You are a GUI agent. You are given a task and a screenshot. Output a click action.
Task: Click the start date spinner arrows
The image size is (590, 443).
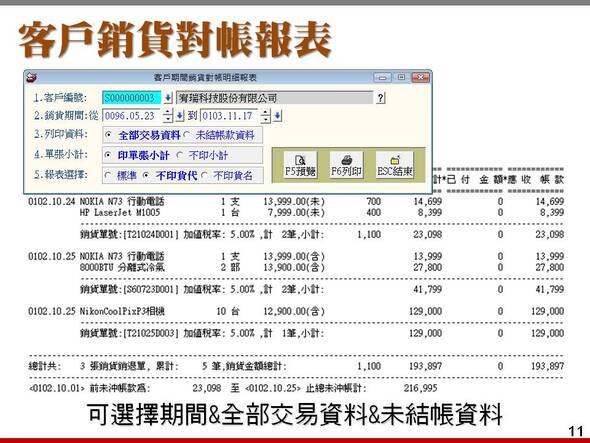(168, 116)
